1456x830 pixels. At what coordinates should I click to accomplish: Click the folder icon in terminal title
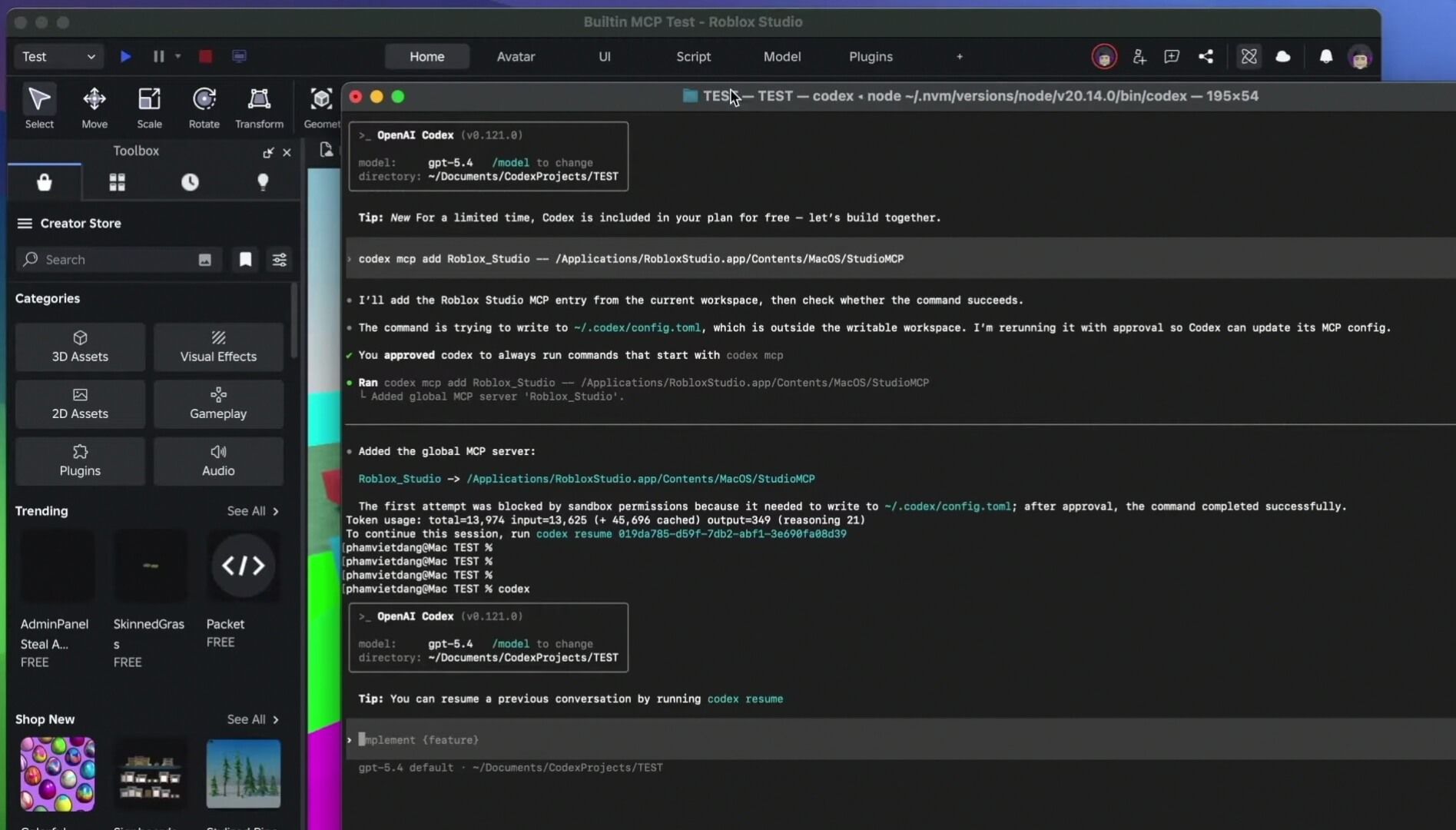(690, 96)
